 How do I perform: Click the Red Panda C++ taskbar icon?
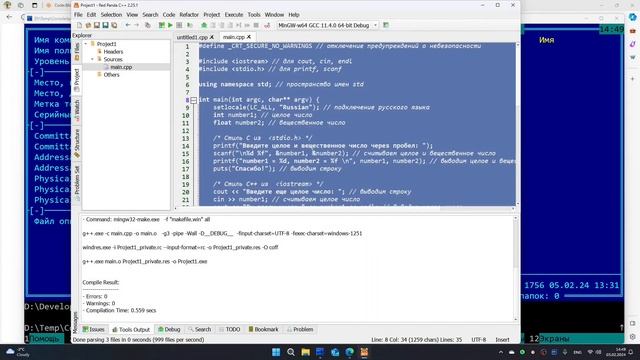click(x=364, y=352)
